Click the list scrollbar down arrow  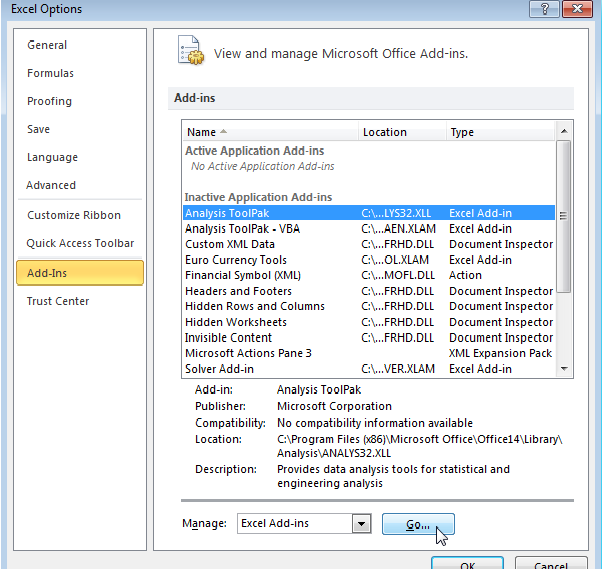coord(564,369)
